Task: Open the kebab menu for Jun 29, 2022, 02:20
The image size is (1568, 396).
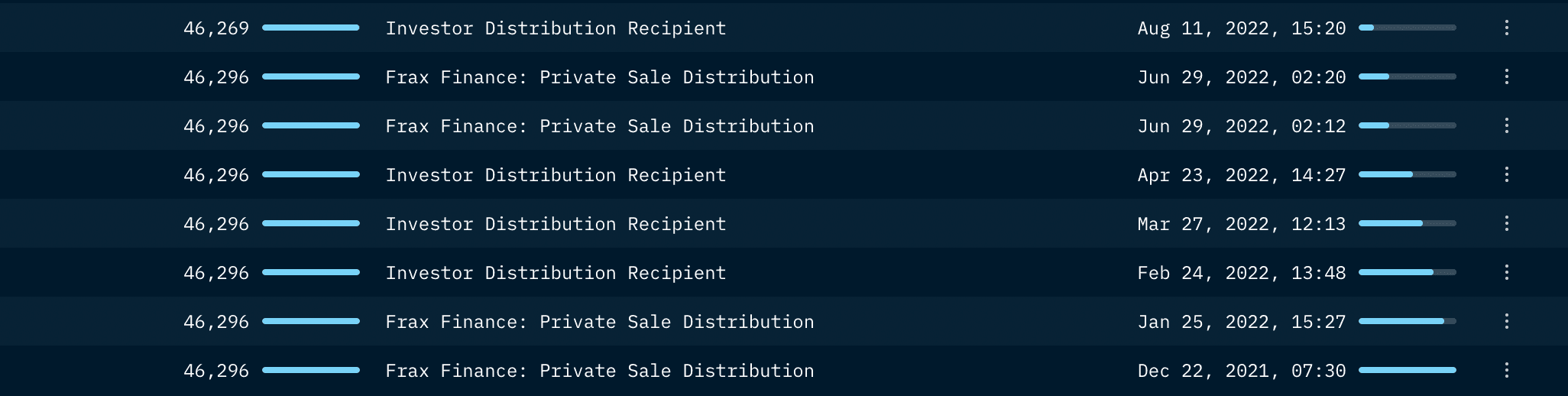Action: [x=1506, y=77]
